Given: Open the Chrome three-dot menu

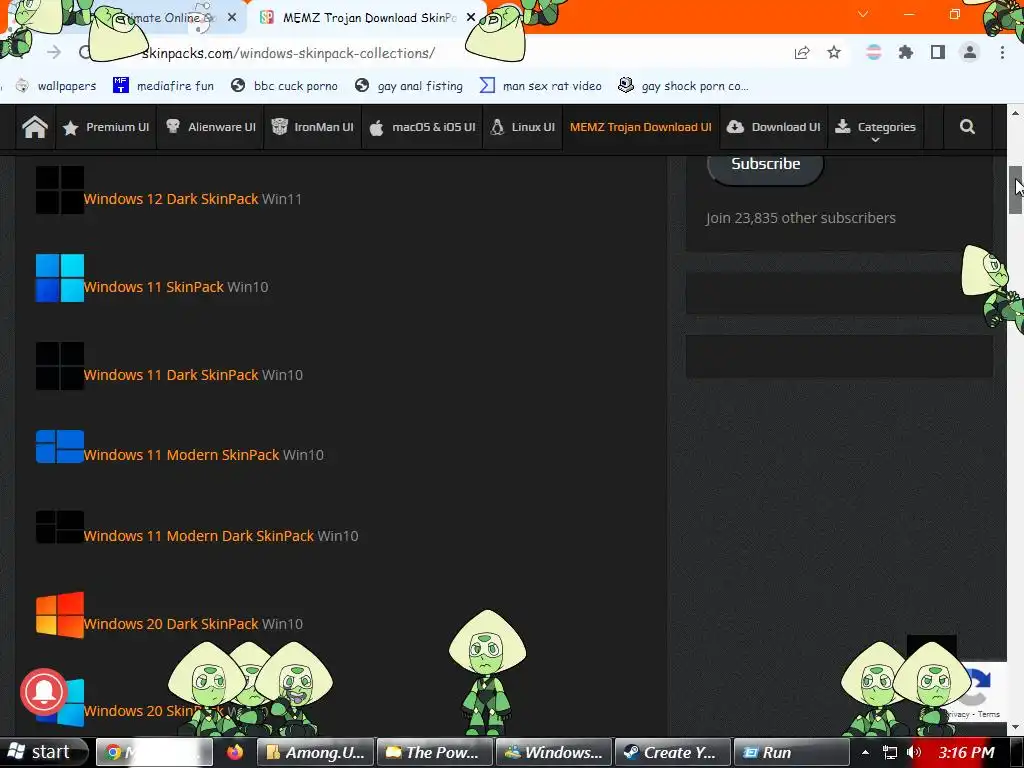Looking at the screenshot, I should coord(1002,52).
